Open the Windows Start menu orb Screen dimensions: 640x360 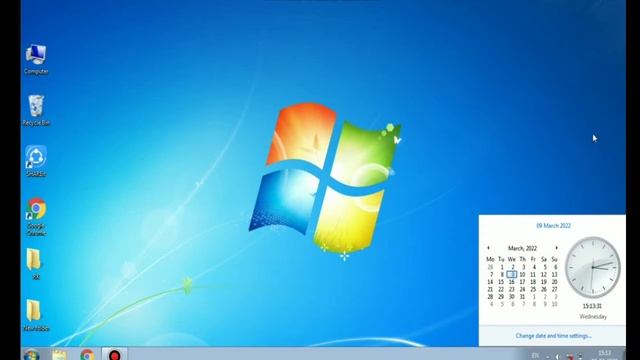31,355
